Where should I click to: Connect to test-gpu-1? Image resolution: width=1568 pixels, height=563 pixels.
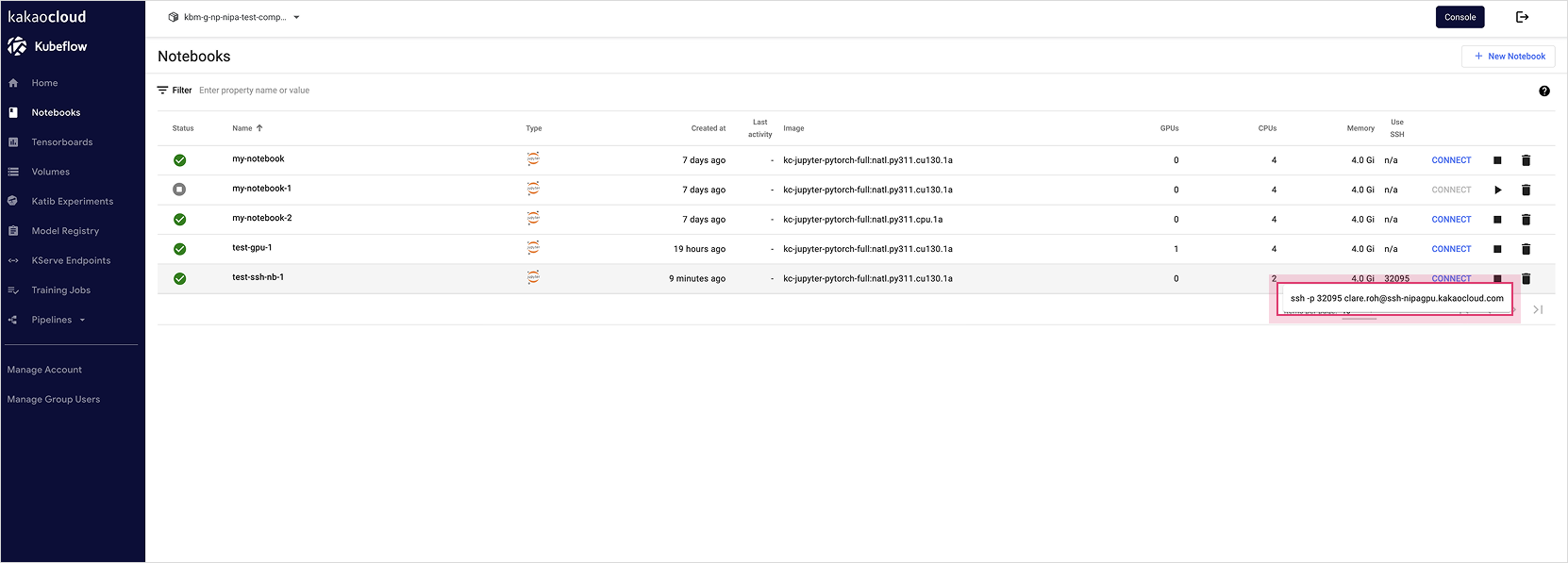tap(1451, 249)
